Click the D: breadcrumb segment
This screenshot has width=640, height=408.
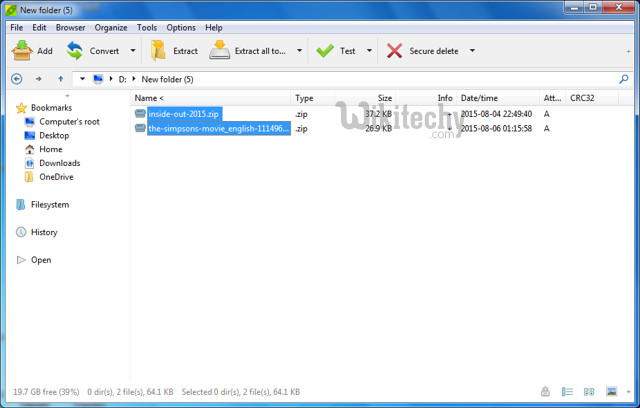point(122,79)
